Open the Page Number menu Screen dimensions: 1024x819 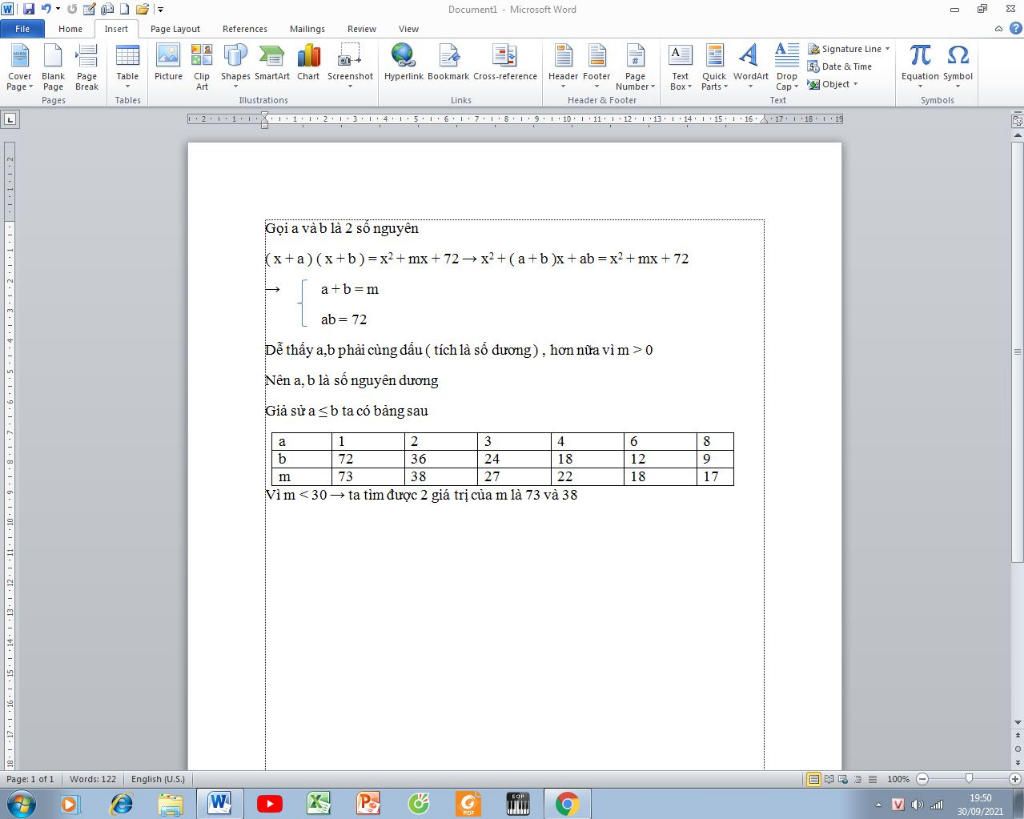point(635,67)
